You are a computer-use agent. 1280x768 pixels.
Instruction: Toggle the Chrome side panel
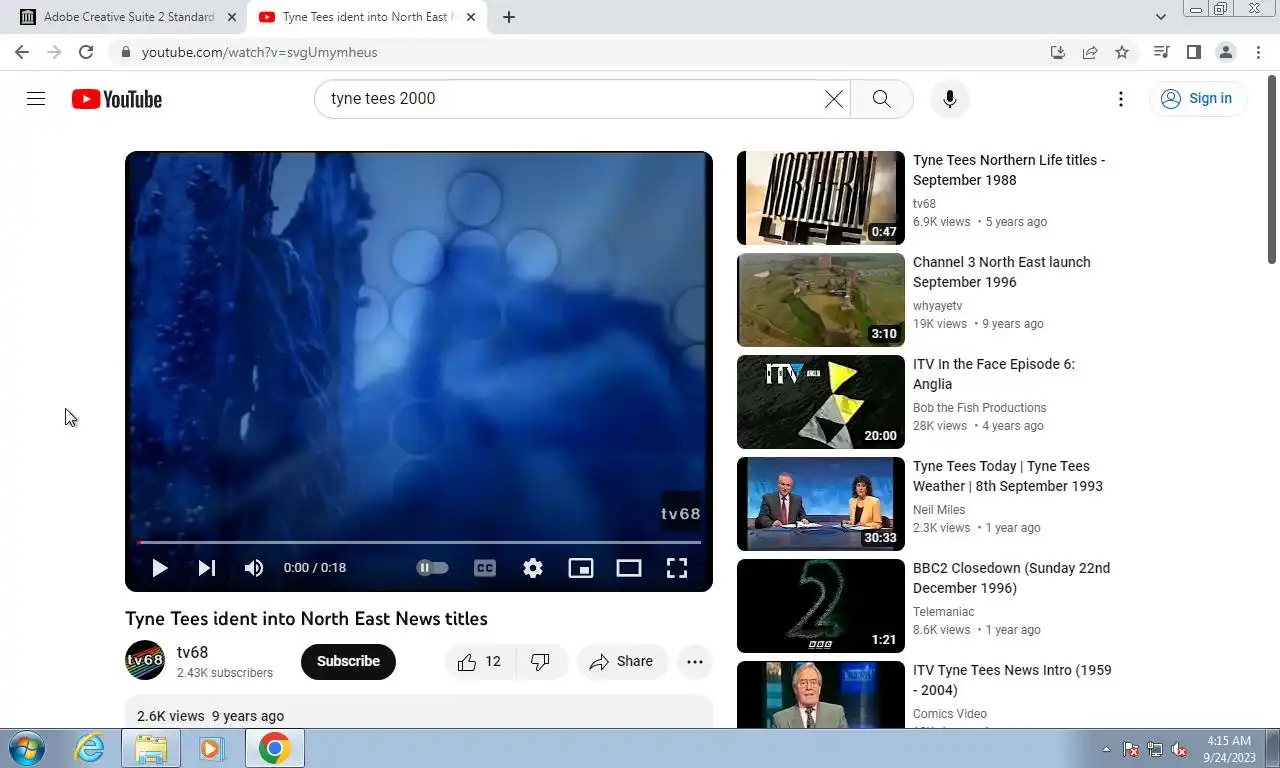[1193, 52]
